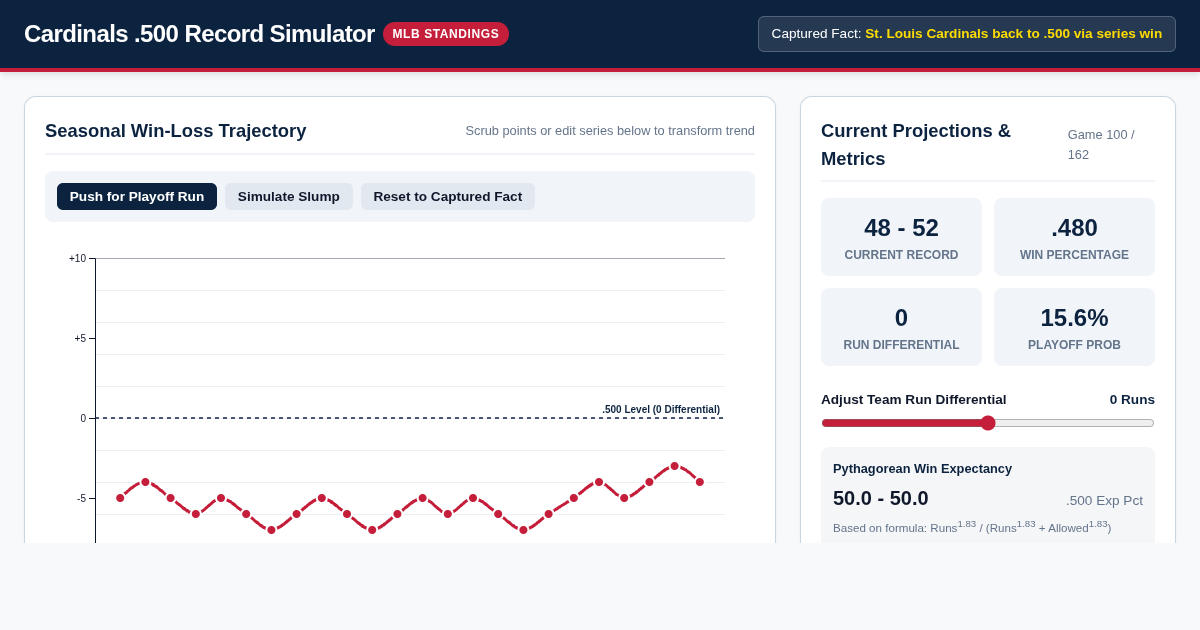Click the Push for Playoff Run button
Viewport: 1200px width, 630px height.
coord(137,196)
